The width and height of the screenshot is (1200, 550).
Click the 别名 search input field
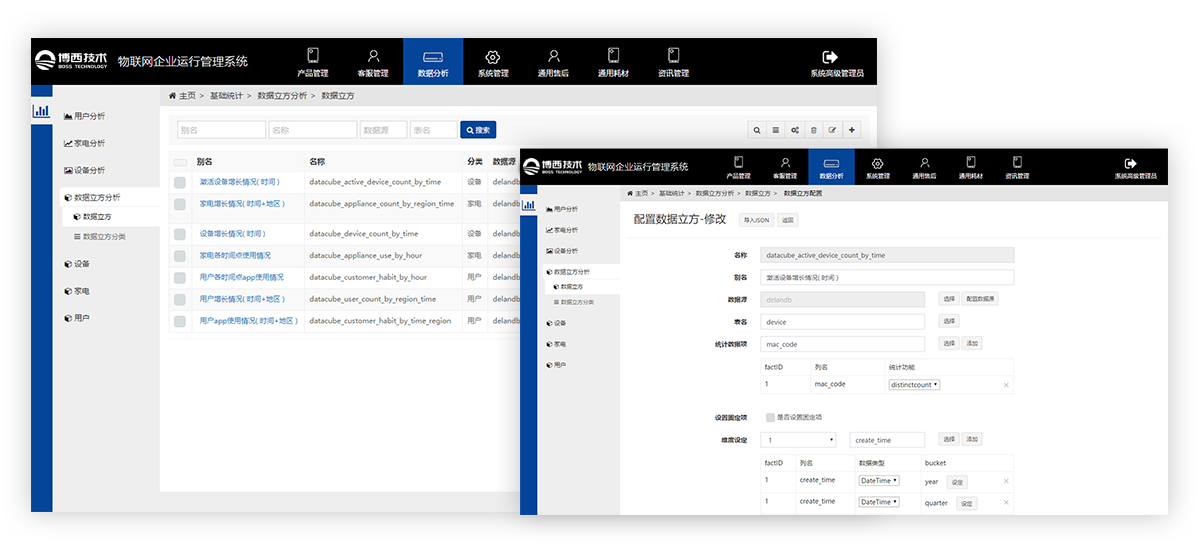pyautogui.click(x=221, y=130)
